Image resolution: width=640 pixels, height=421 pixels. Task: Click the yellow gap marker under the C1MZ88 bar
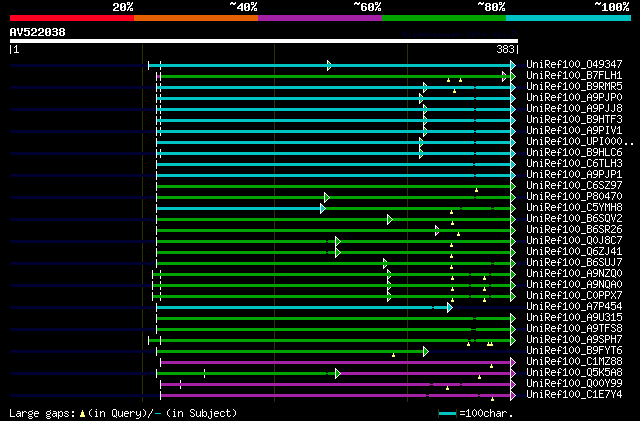tap(491, 366)
